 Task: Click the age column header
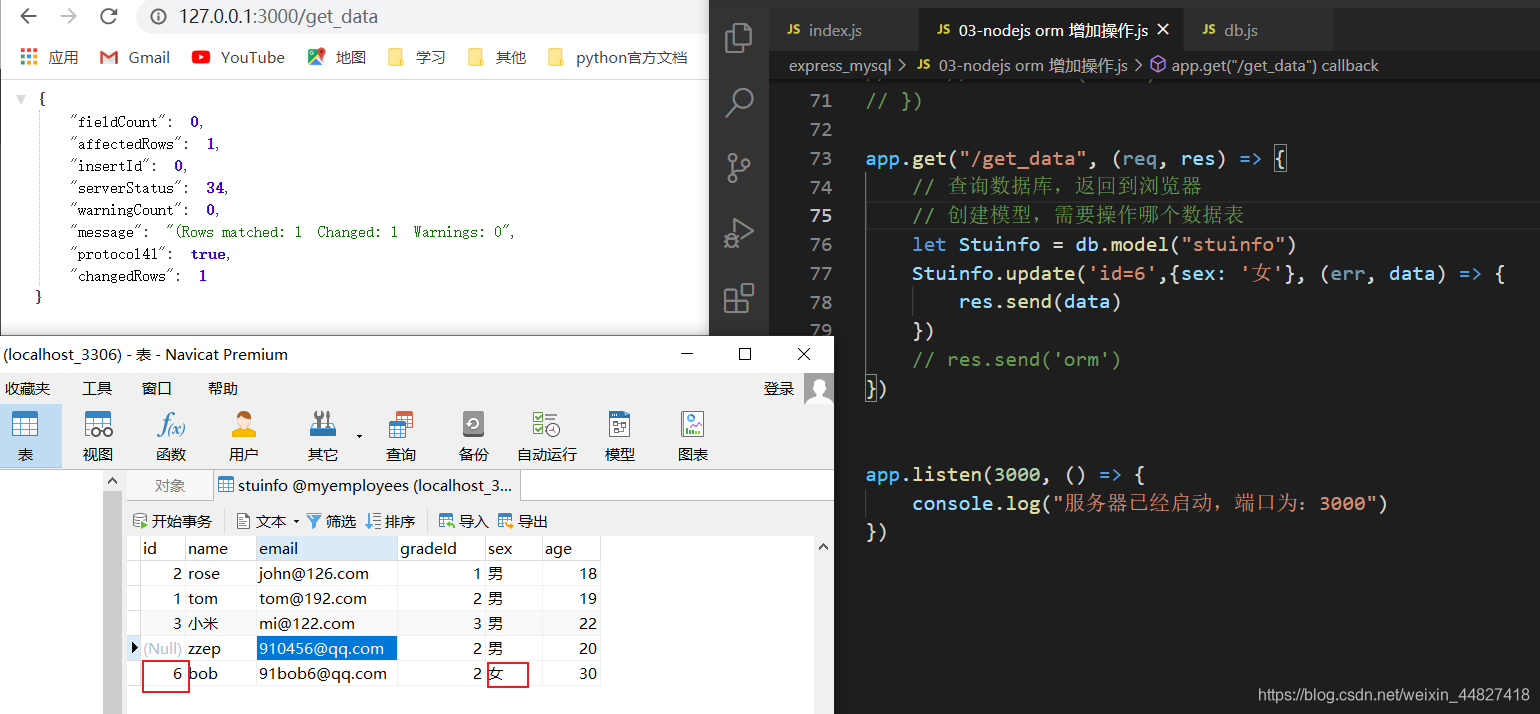571,548
